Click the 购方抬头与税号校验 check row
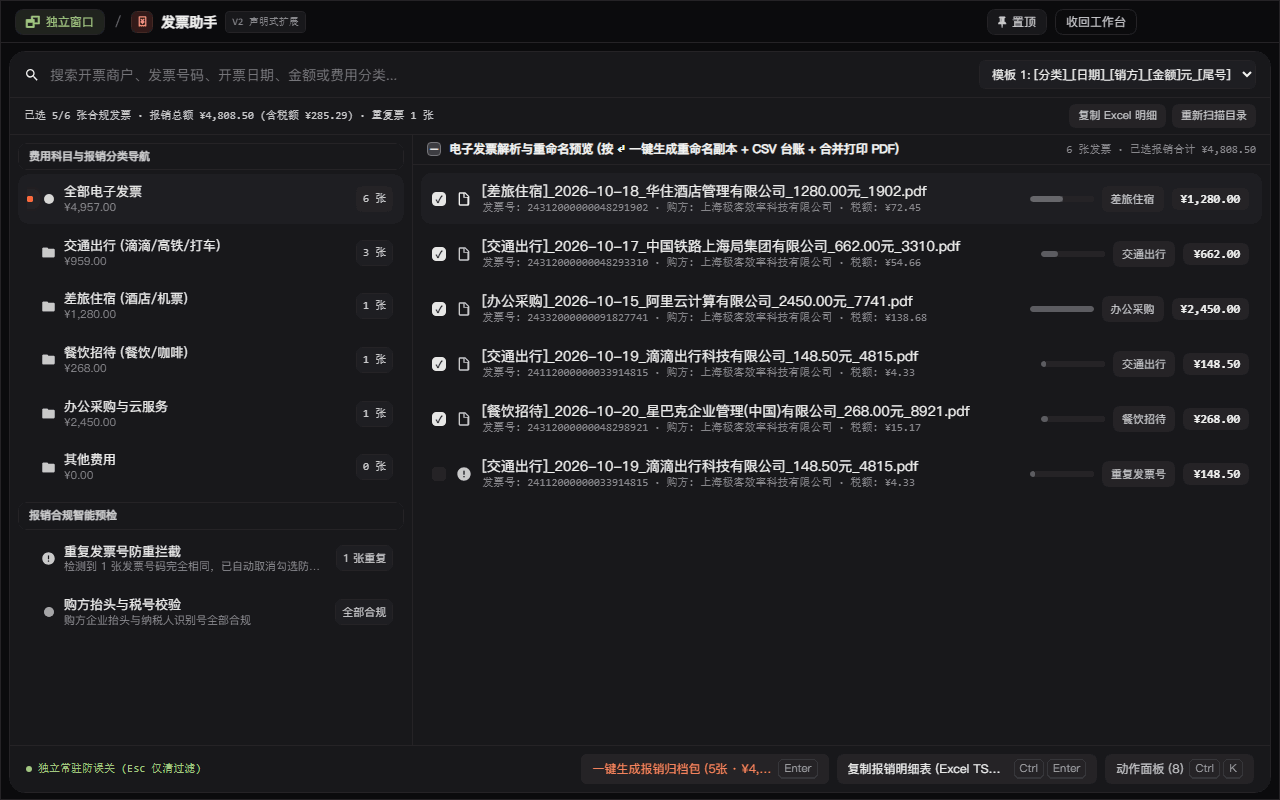The width and height of the screenshot is (1280, 800). 211,611
